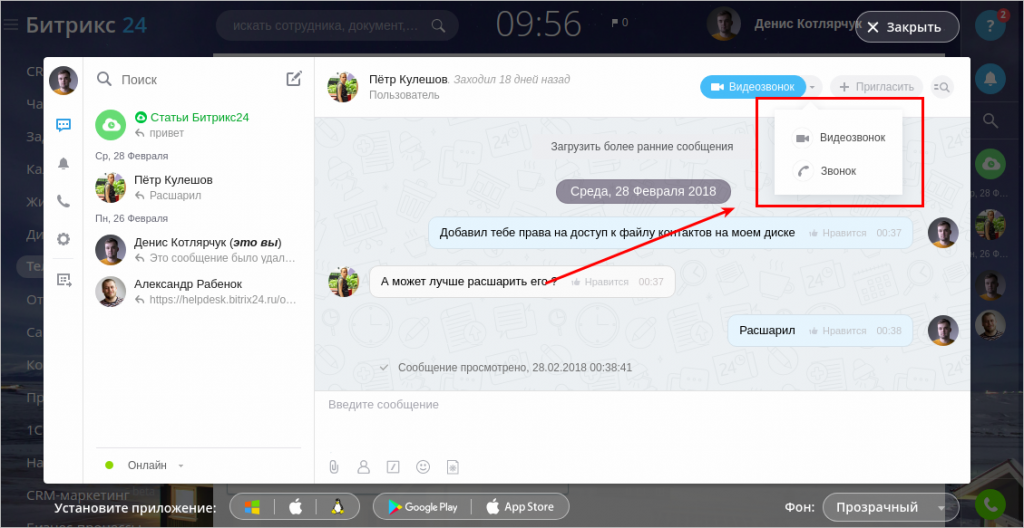Screen dimensions: 1024x528
Task: Click Загрузить более ранние сообщения
Action: 641,146
